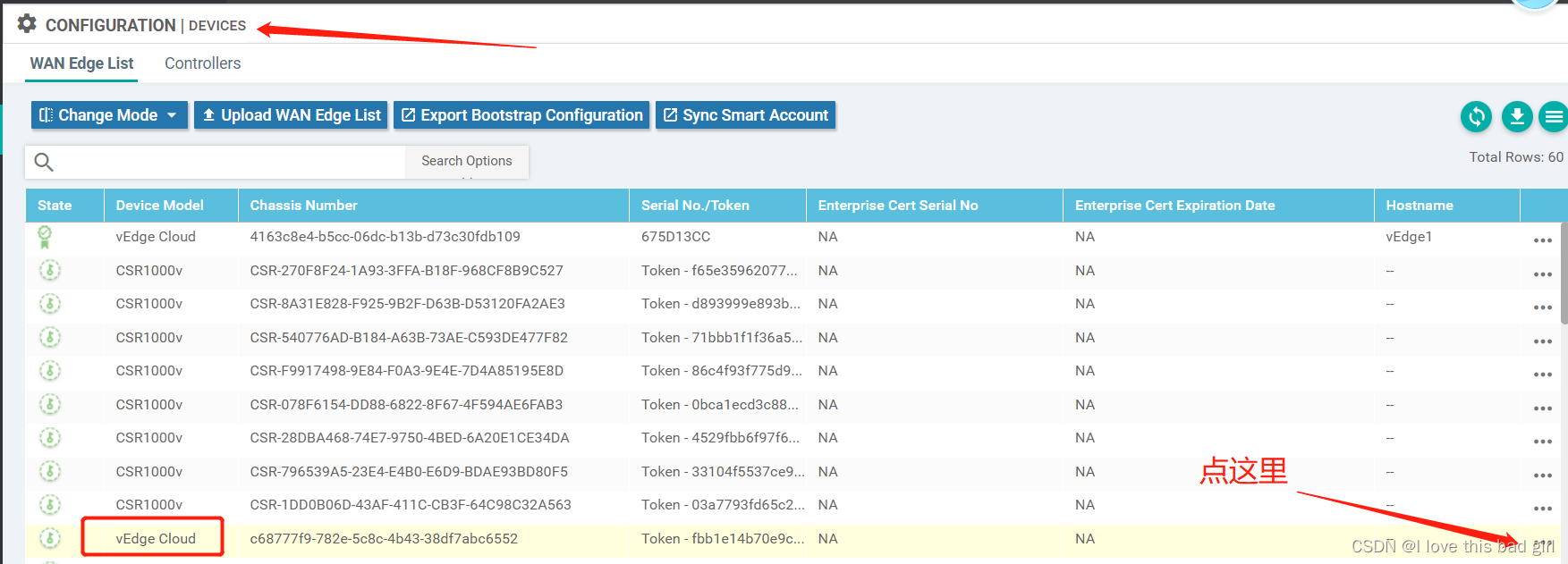Expand the Change Mode dropdown

click(109, 115)
